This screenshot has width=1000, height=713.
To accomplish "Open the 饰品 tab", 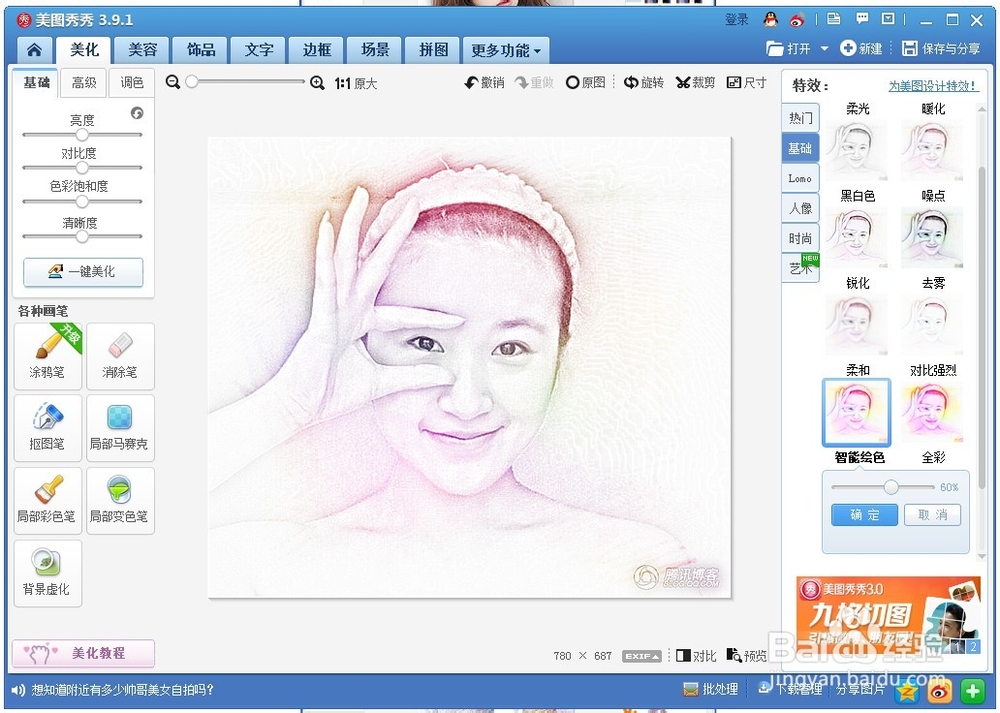I will click(201, 50).
